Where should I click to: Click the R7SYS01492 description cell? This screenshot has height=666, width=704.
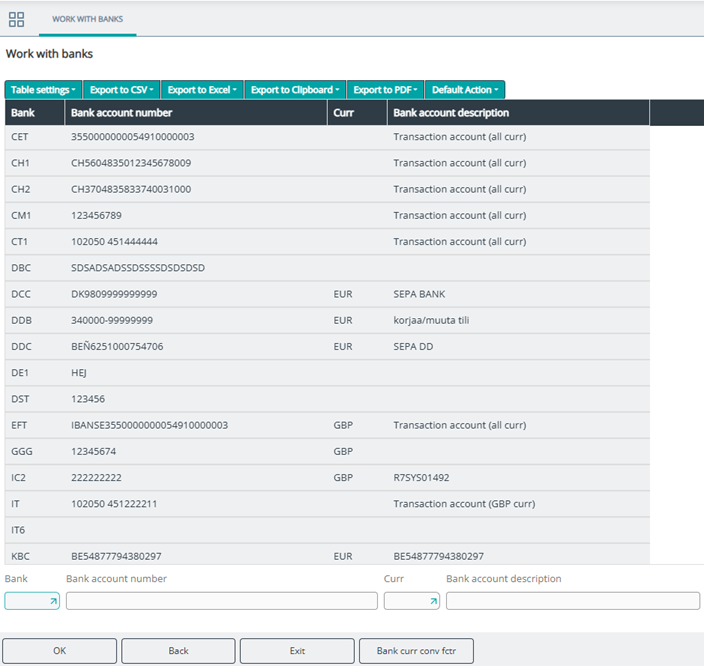tap(422, 478)
